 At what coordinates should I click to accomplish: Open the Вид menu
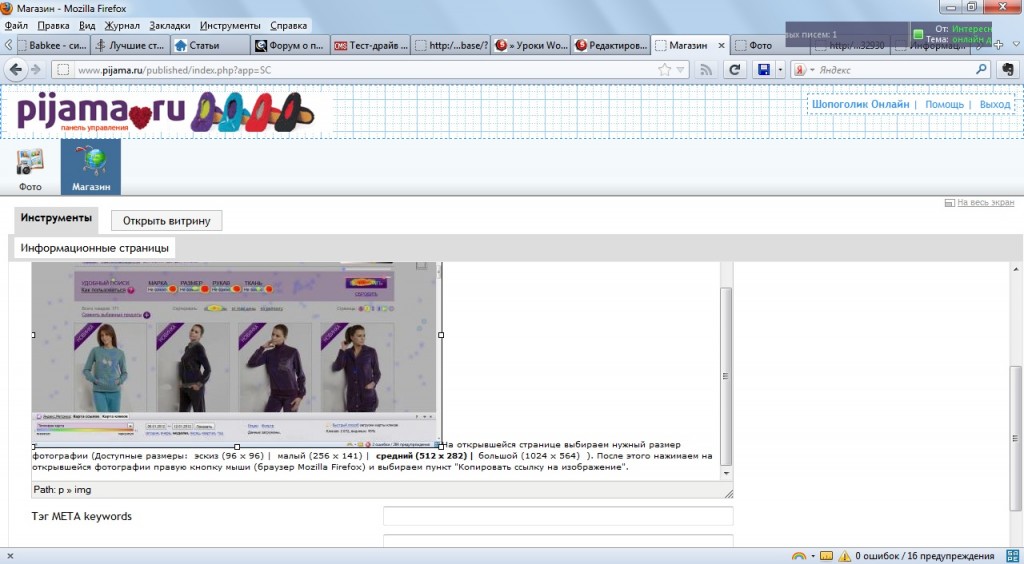pos(87,25)
